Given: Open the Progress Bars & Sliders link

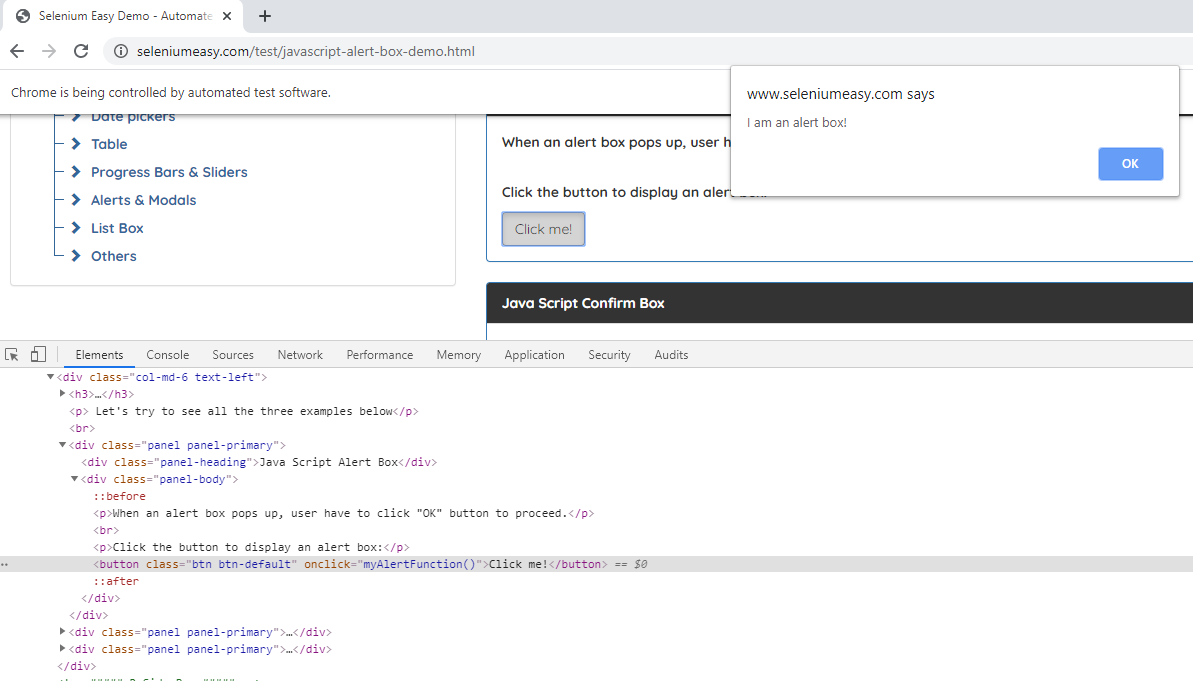Looking at the screenshot, I should point(169,172).
